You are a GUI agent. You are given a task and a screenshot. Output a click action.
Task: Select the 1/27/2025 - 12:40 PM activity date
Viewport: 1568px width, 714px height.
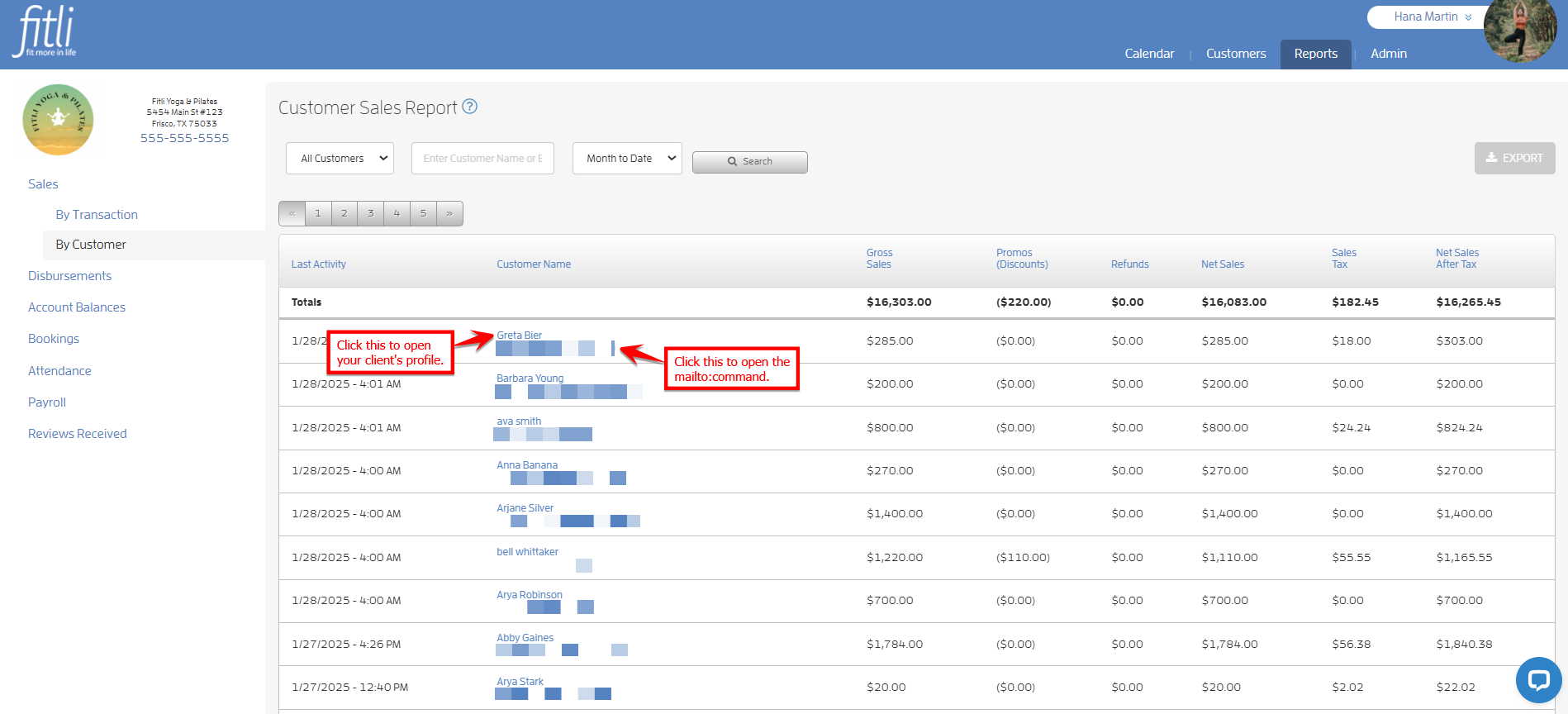click(x=349, y=688)
